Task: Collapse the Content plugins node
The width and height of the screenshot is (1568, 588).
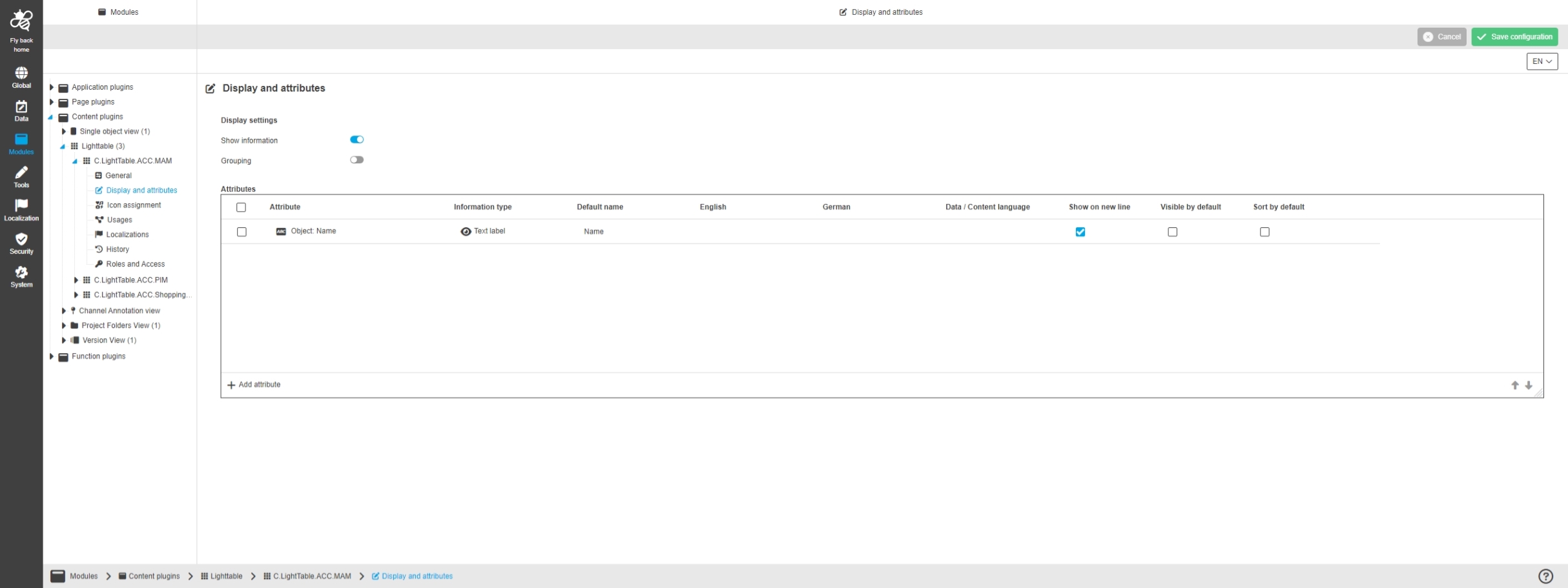Action: pyautogui.click(x=50, y=117)
